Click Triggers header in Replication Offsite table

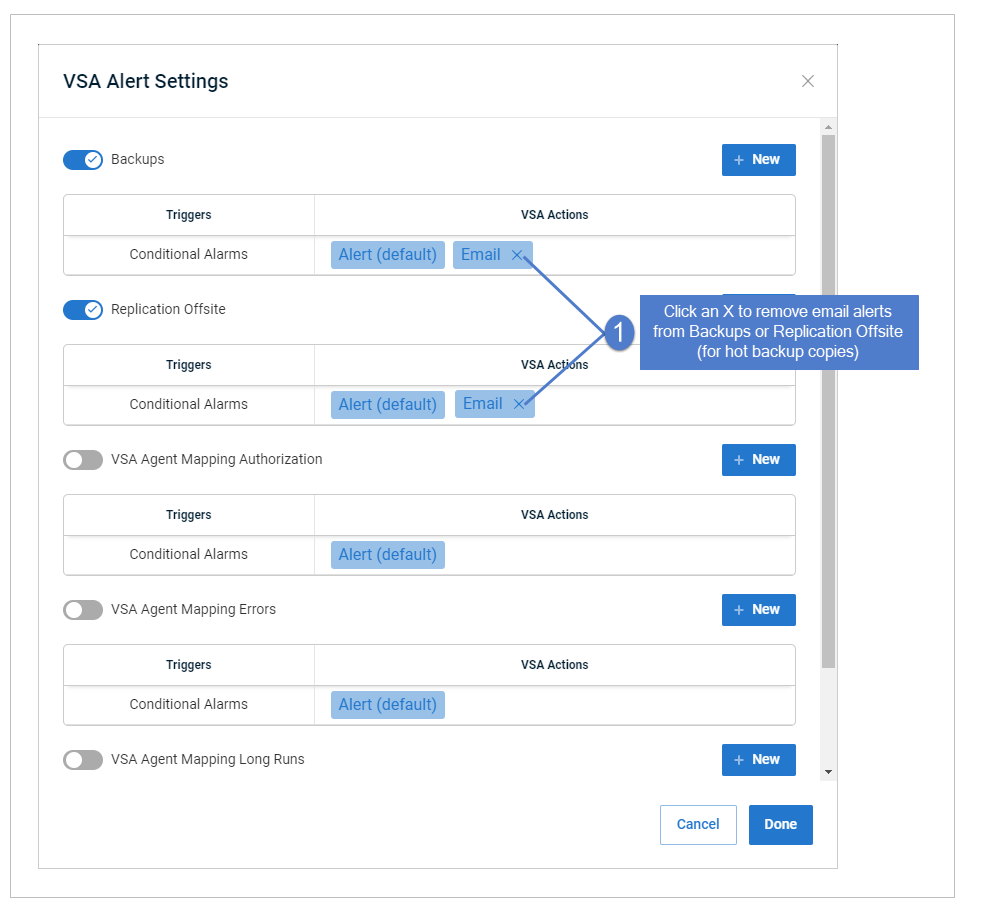188,365
